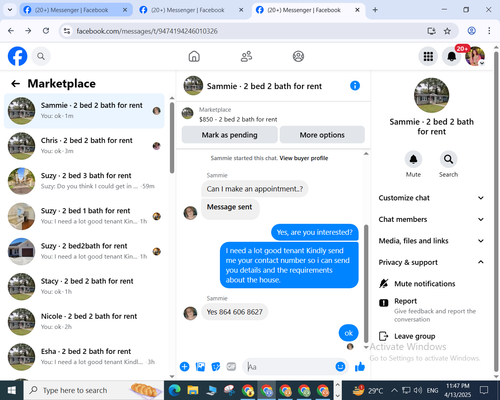Open the Facebook search magnifier icon
500x400 pixels.
41,56
